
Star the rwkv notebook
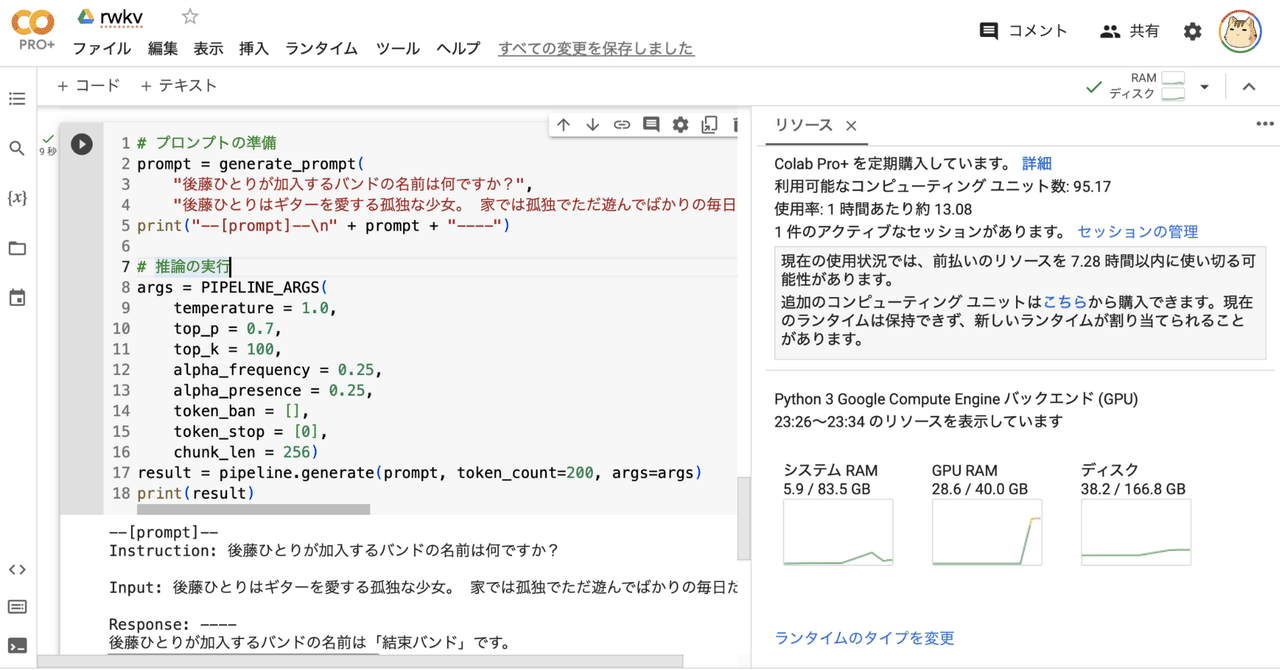tap(188, 16)
